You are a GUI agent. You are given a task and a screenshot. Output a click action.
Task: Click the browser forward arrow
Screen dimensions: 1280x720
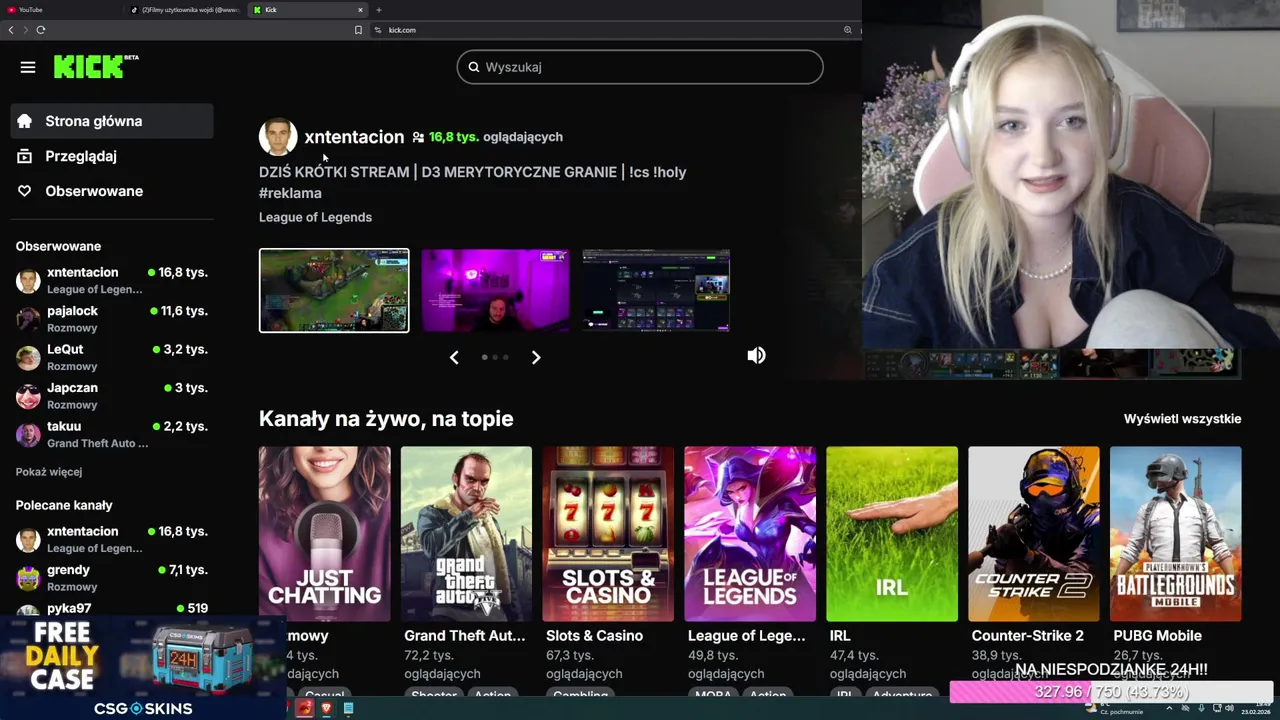click(x=26, y=30)
